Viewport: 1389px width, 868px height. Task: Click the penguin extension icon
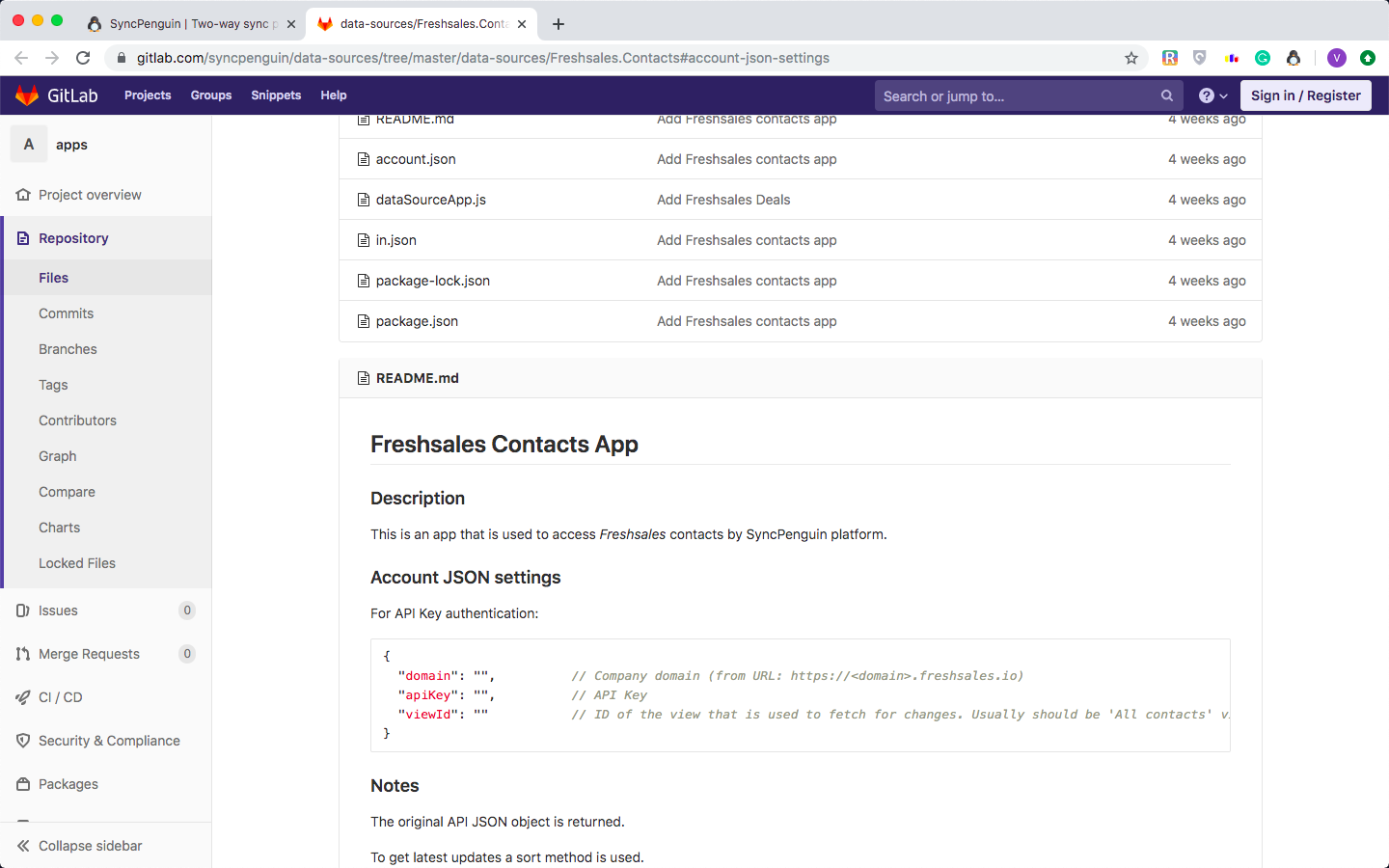[1294, 58]
